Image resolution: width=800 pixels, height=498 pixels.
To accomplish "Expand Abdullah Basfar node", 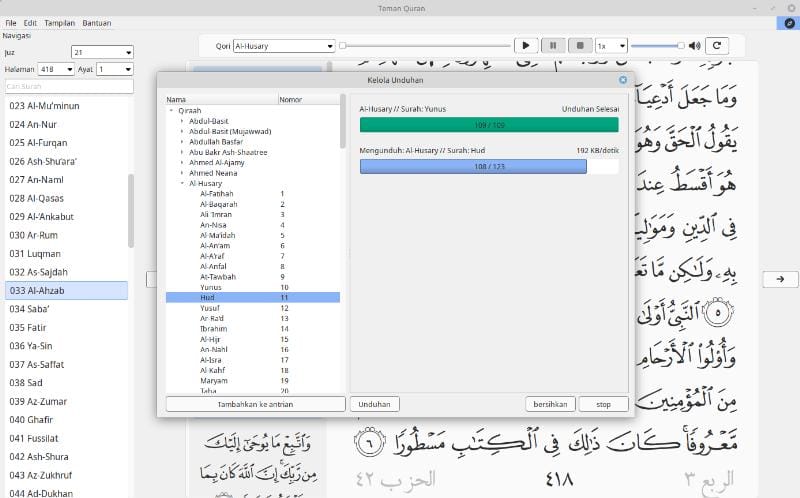I will 182,142.
